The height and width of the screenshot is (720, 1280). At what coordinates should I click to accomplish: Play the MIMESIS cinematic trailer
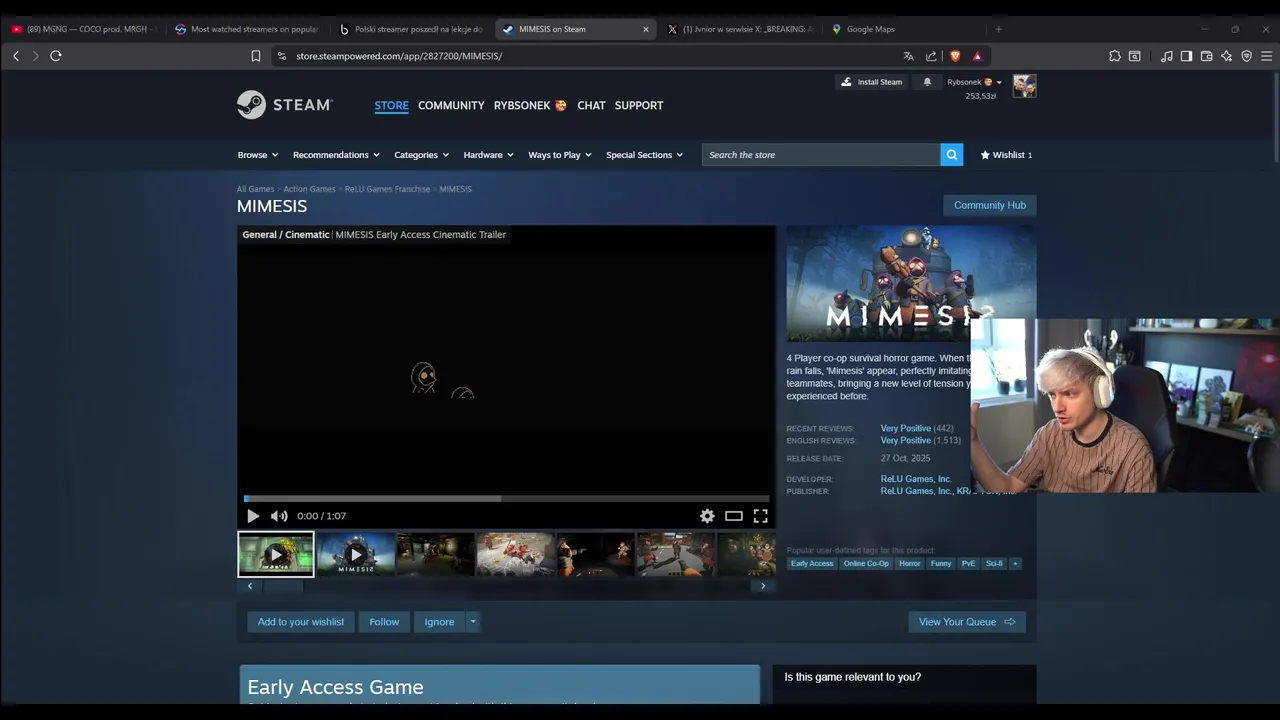tap(253, 516)
